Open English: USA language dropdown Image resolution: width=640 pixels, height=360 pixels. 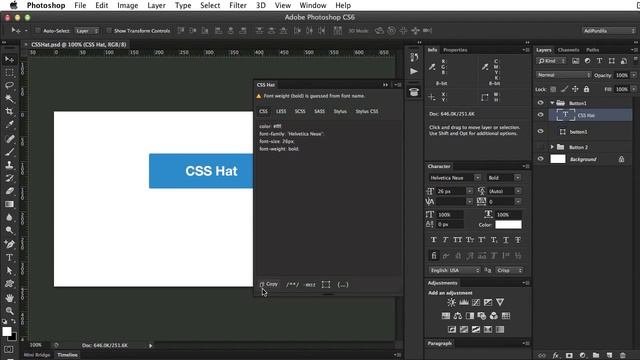click(454, 270)
